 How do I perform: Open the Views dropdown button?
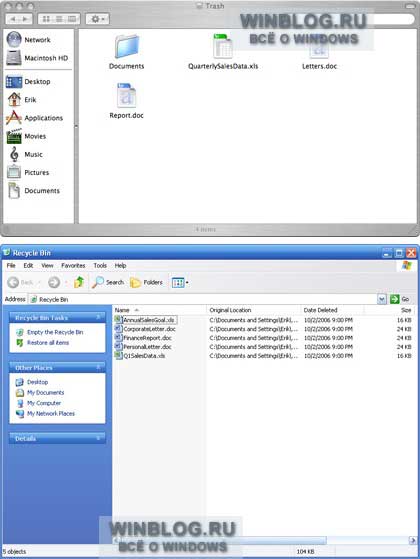coord(180,282)
